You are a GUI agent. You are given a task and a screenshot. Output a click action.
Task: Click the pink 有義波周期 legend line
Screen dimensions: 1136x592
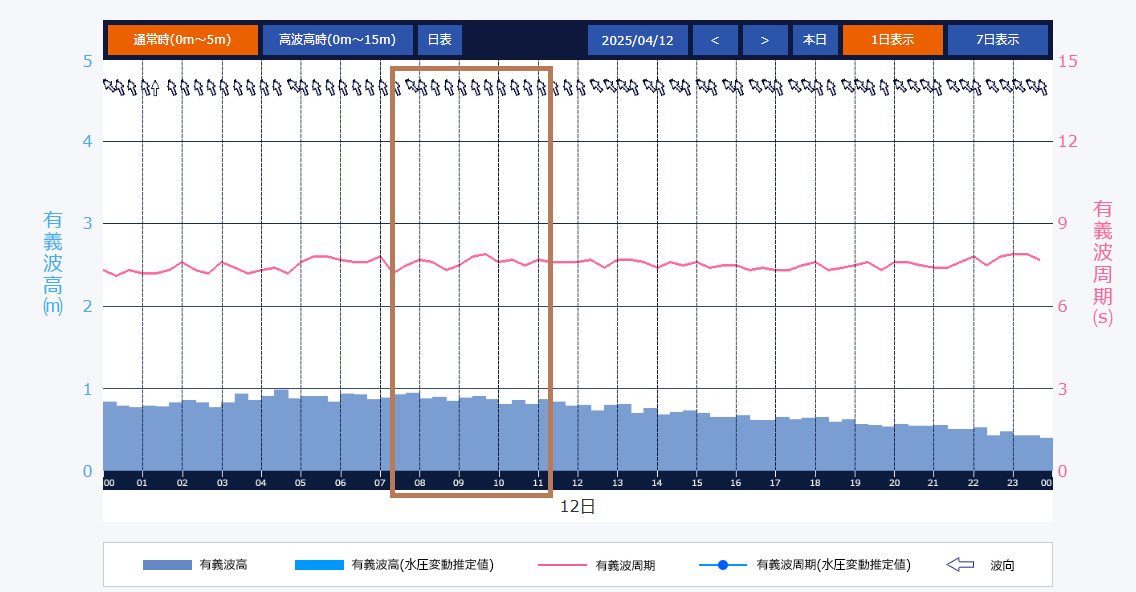[562, 565]
